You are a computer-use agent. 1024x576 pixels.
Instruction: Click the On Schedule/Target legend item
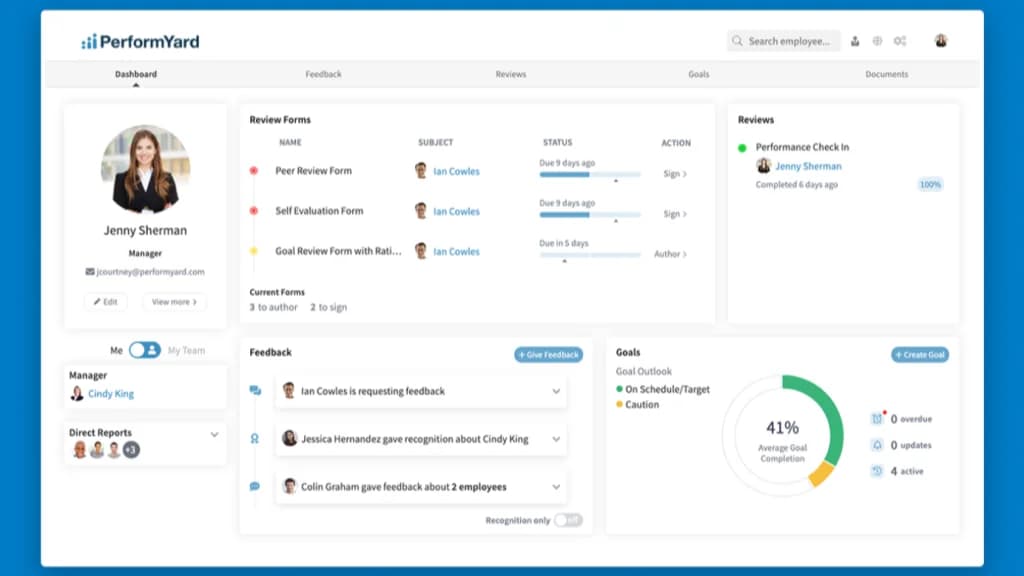(663, 389)
